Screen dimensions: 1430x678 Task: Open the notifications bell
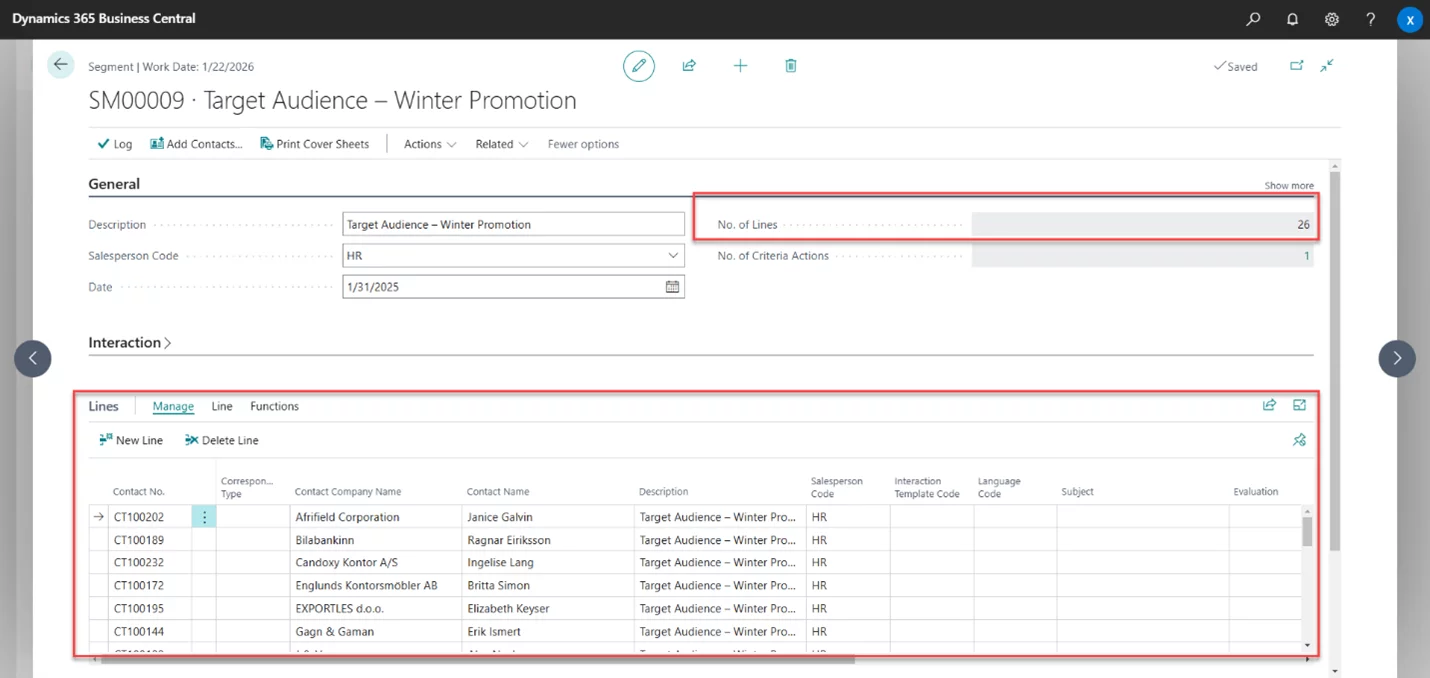coord(1292,19)
